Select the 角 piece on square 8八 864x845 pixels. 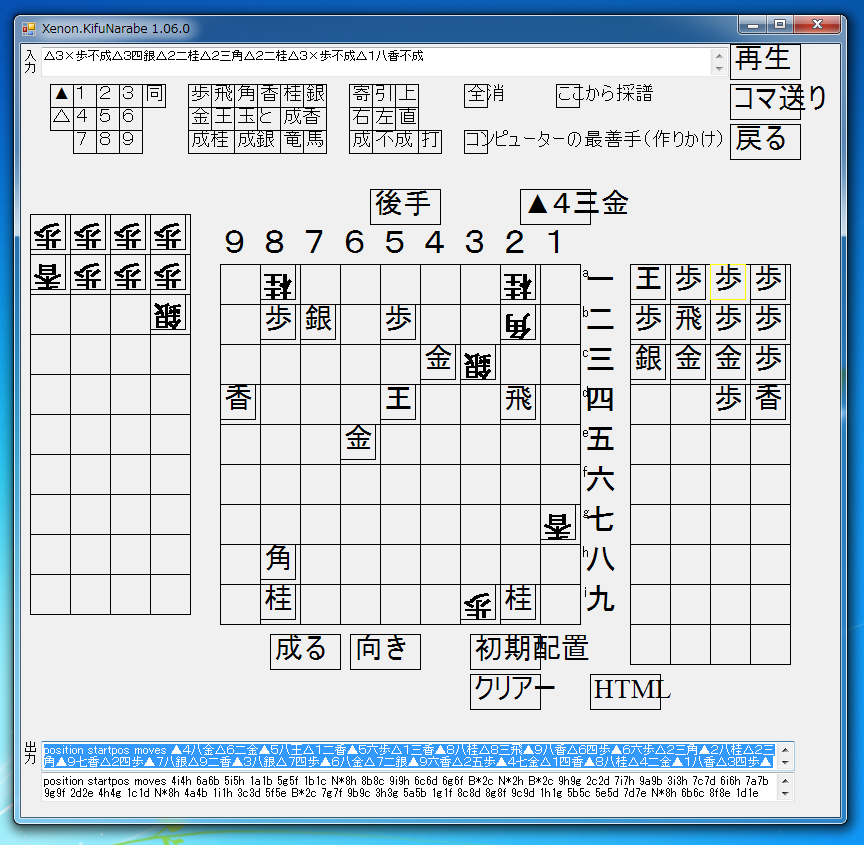(x=278, y=561)
